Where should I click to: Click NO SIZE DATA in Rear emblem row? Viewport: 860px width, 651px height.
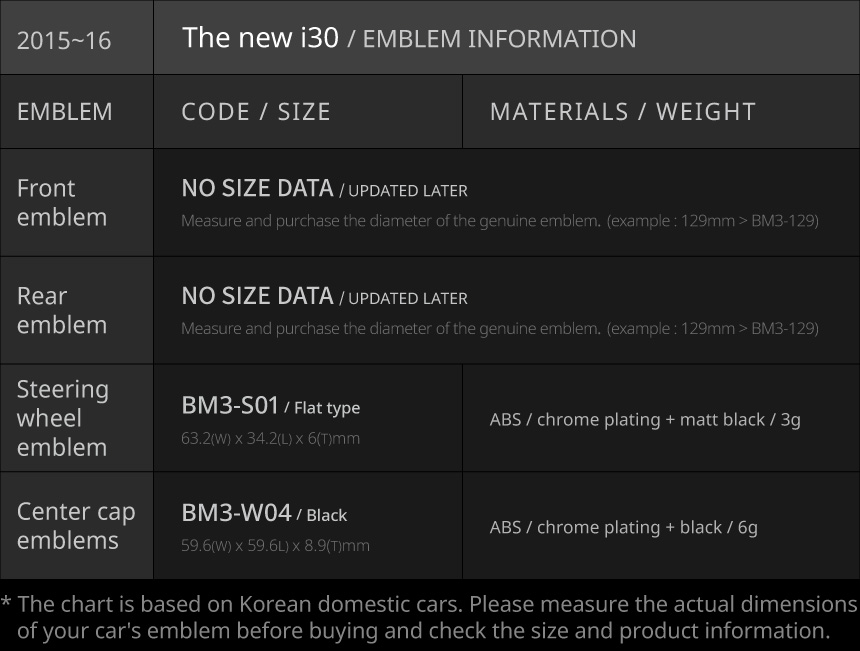click(257, 296)
